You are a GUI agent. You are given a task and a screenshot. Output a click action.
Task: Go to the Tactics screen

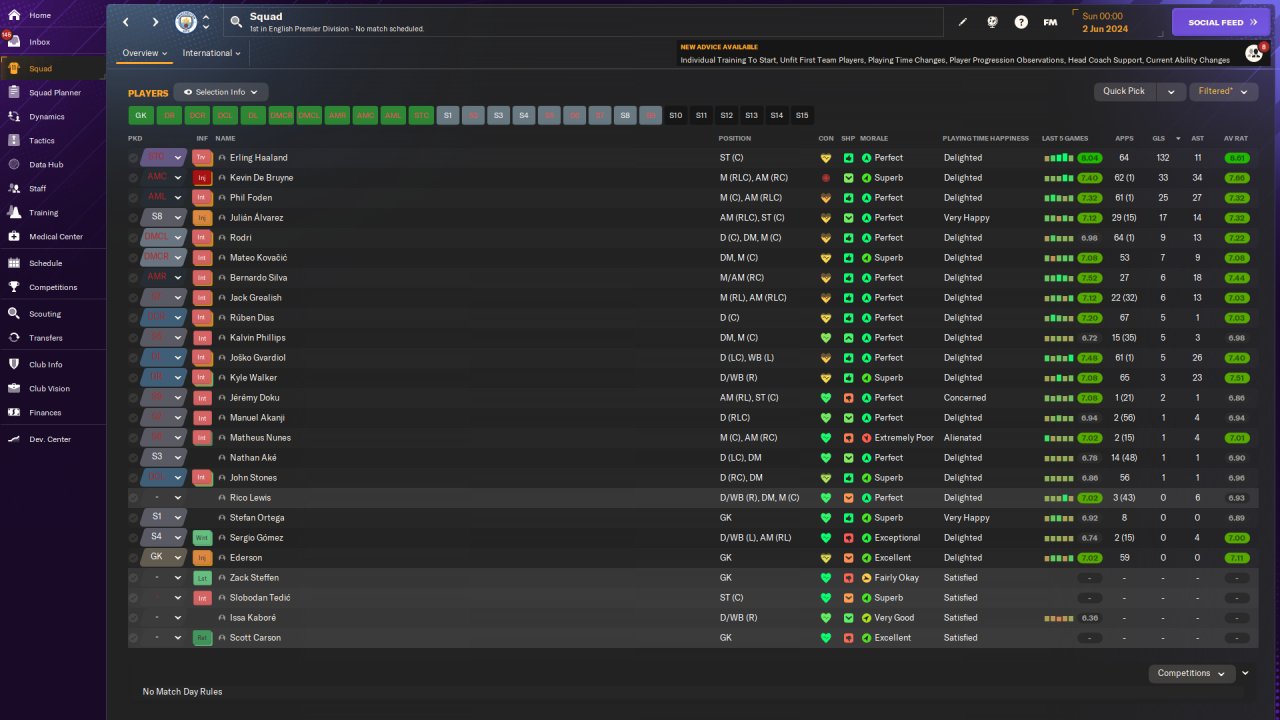[x=42, y=141]
